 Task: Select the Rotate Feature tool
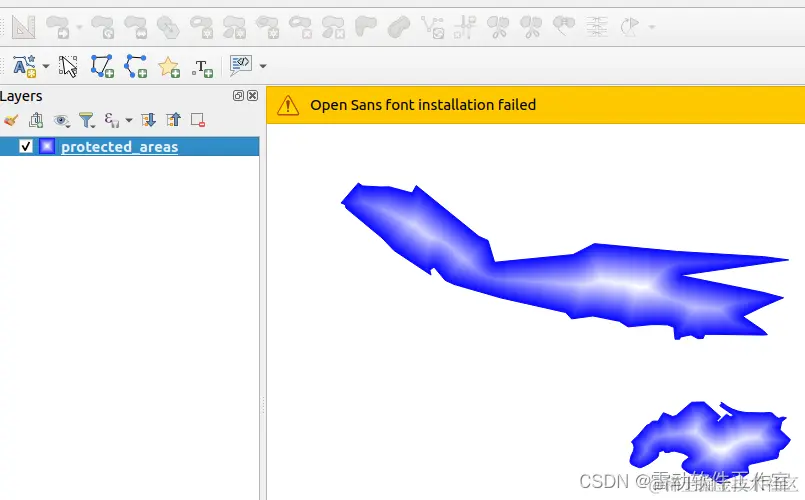click(x=103, y=27)
